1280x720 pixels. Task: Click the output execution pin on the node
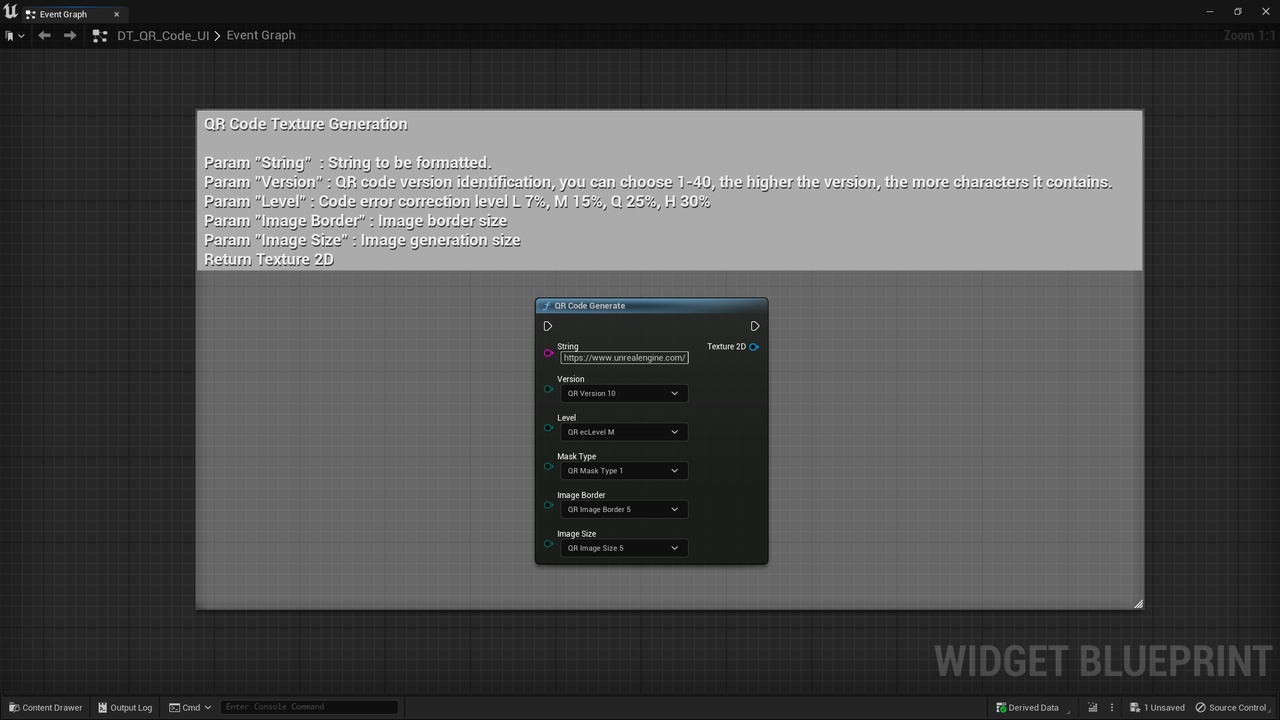pos(755,326)
